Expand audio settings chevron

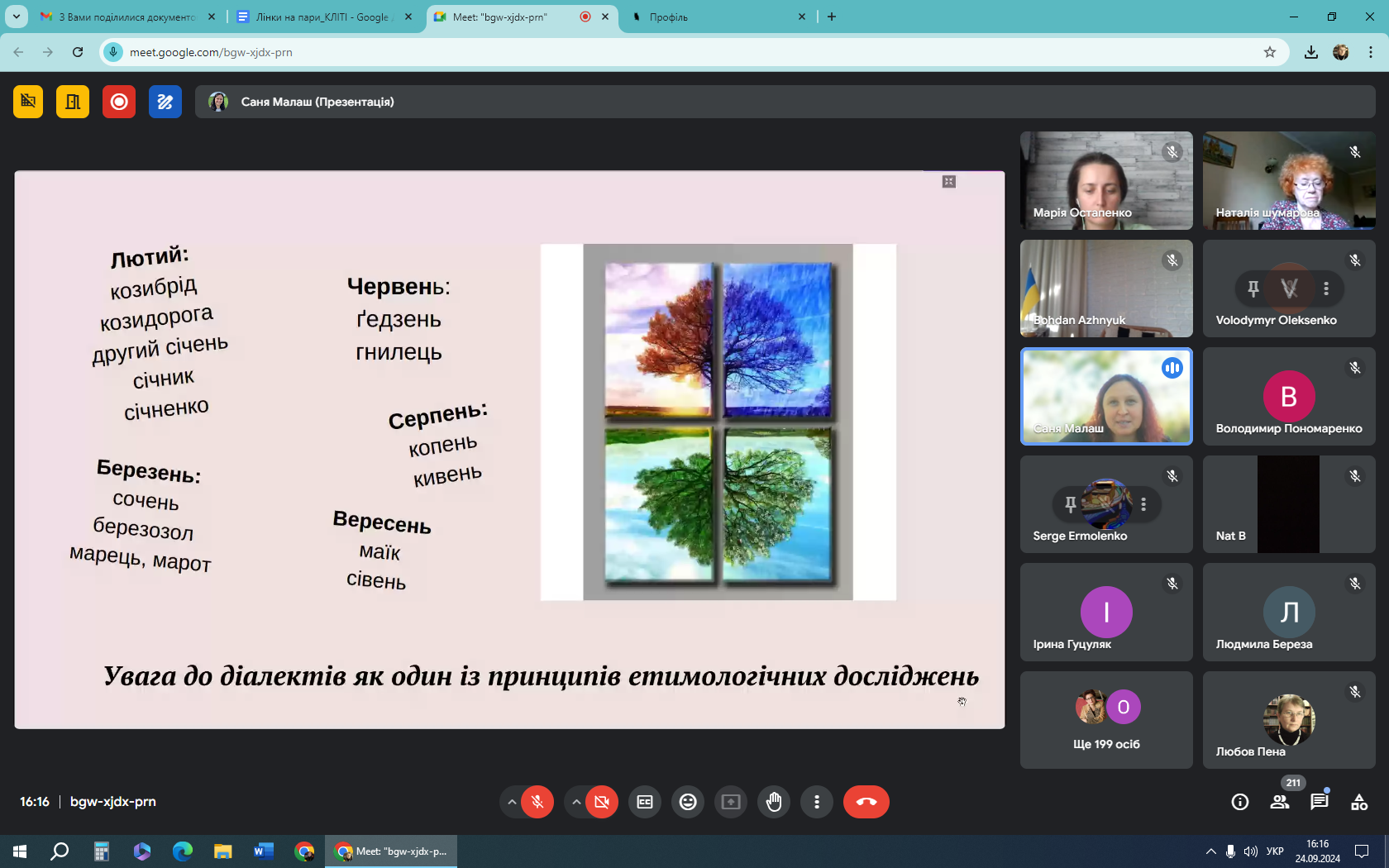(x=512, y=802)
